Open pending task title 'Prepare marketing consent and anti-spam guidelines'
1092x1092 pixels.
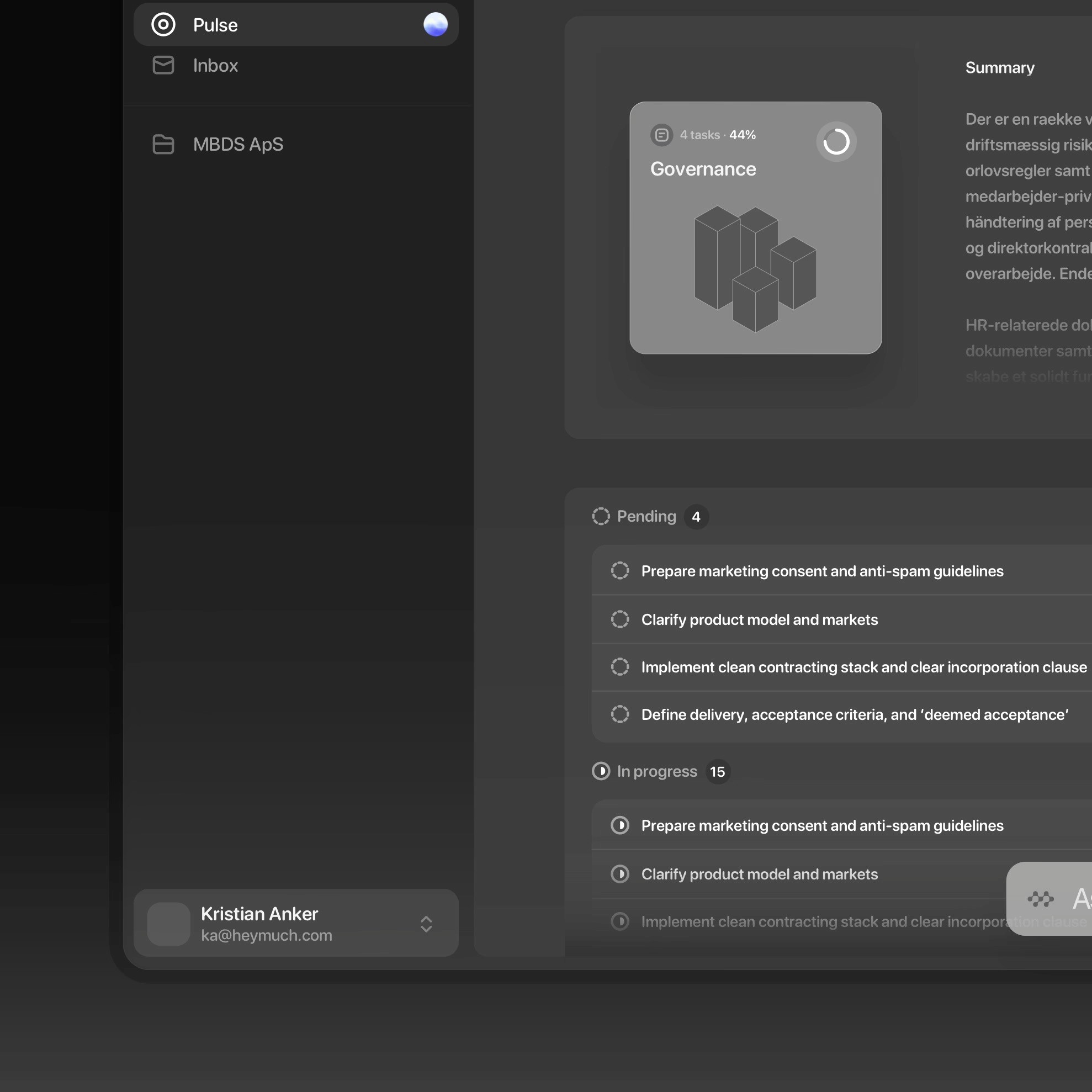pyautogui.click(x=823, y=571)
